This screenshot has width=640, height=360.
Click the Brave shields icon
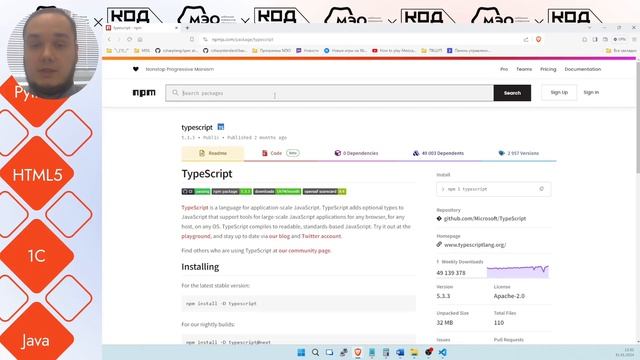538,40
